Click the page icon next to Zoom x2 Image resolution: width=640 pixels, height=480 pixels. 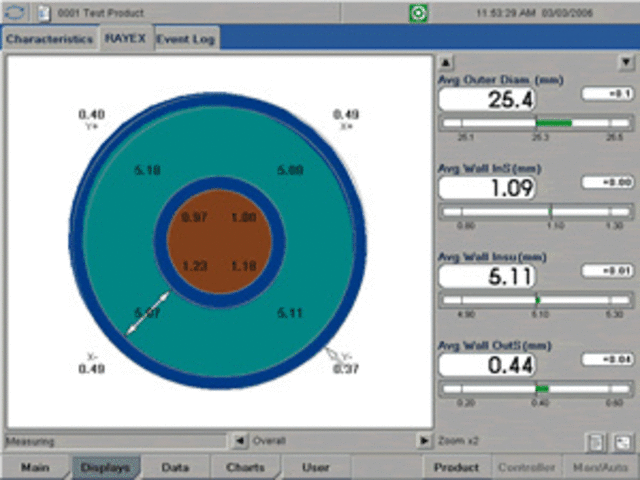coord(594,441)
